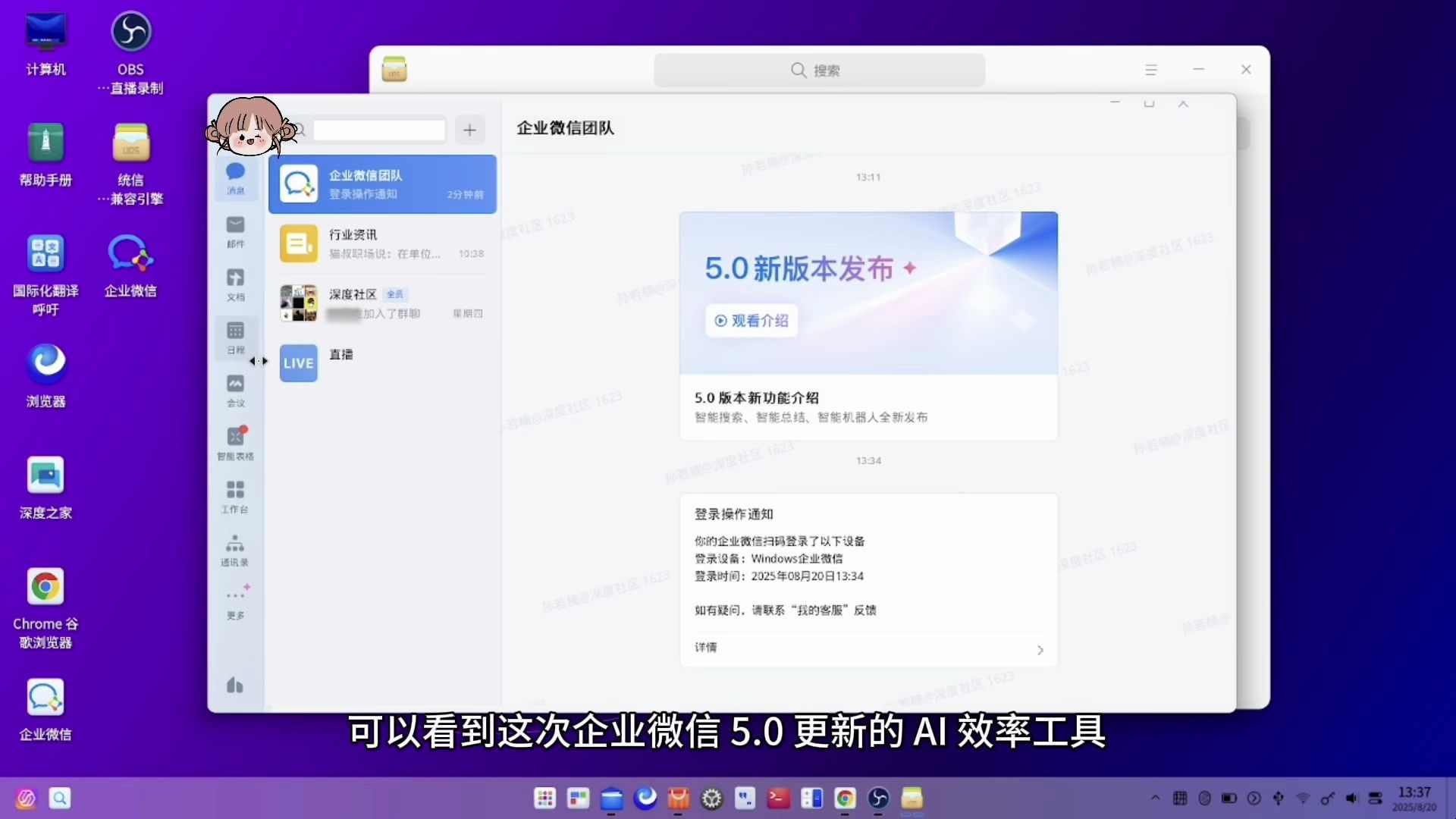Click the search icon at taskbar left

(x=60, y=798)
